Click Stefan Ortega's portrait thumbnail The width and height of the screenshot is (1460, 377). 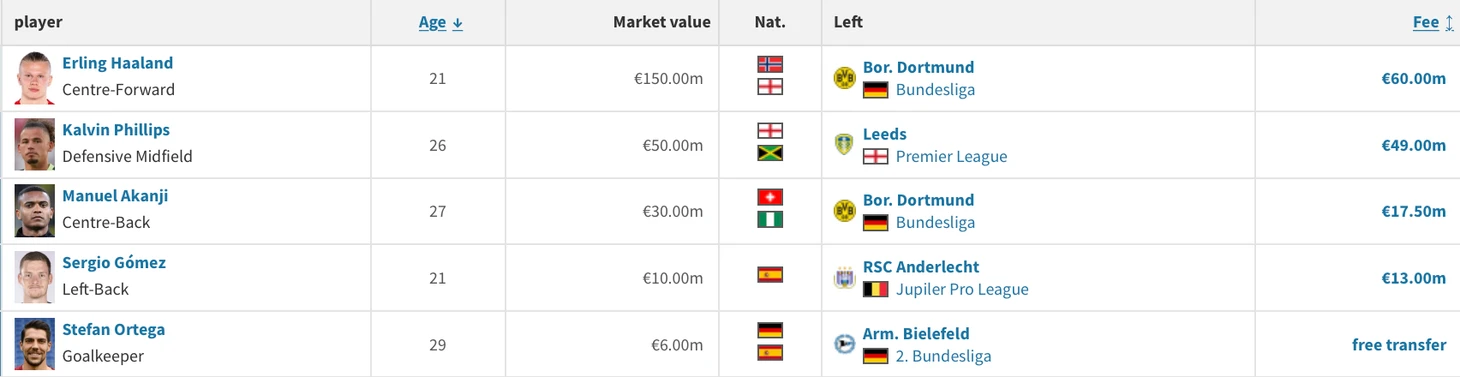34,344
